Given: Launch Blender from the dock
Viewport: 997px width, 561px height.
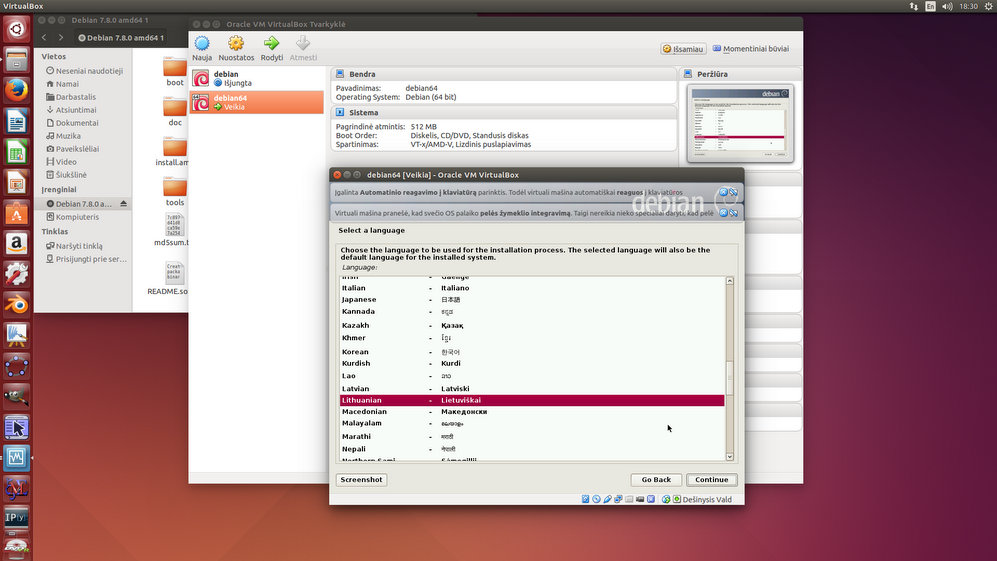Looking at the screenshot, I should tap(15, 304).
